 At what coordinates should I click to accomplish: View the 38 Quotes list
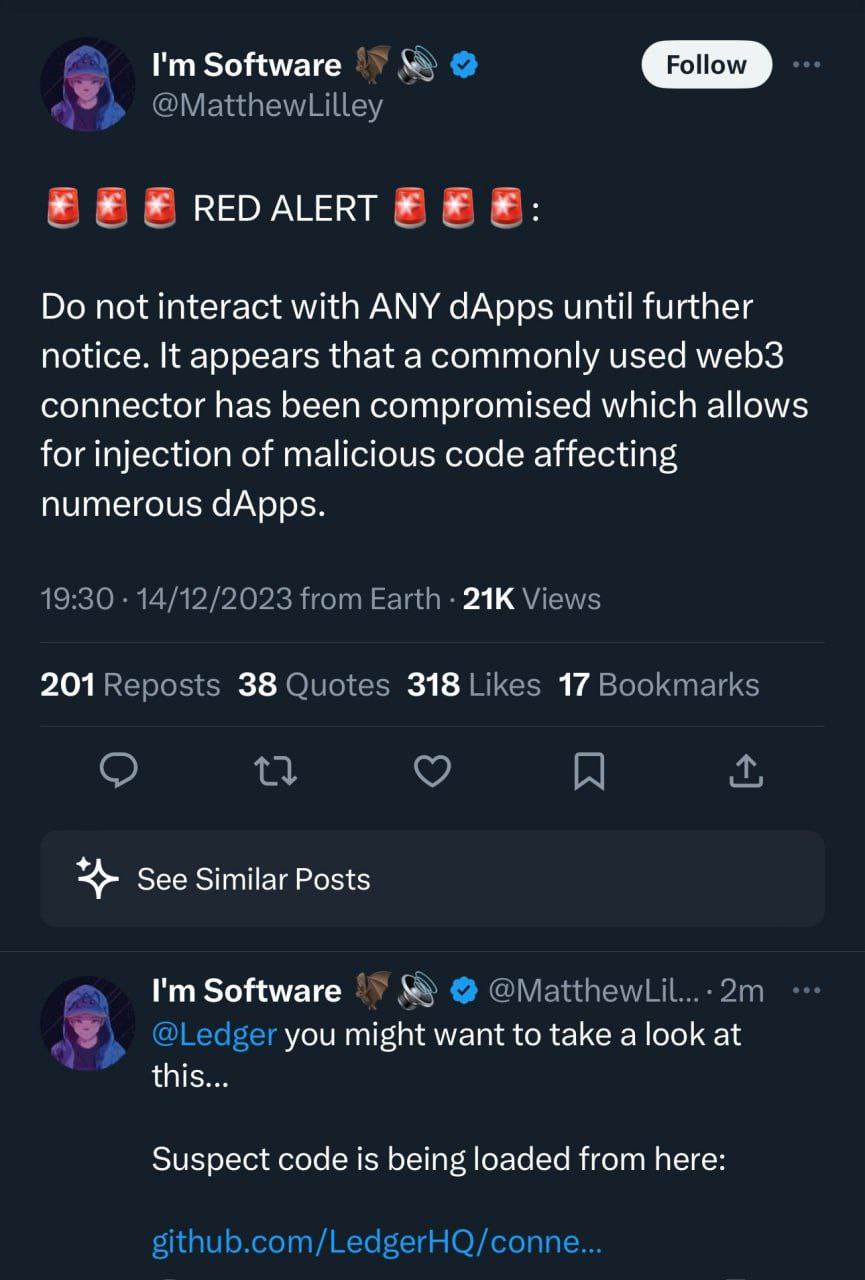(314, 685)
